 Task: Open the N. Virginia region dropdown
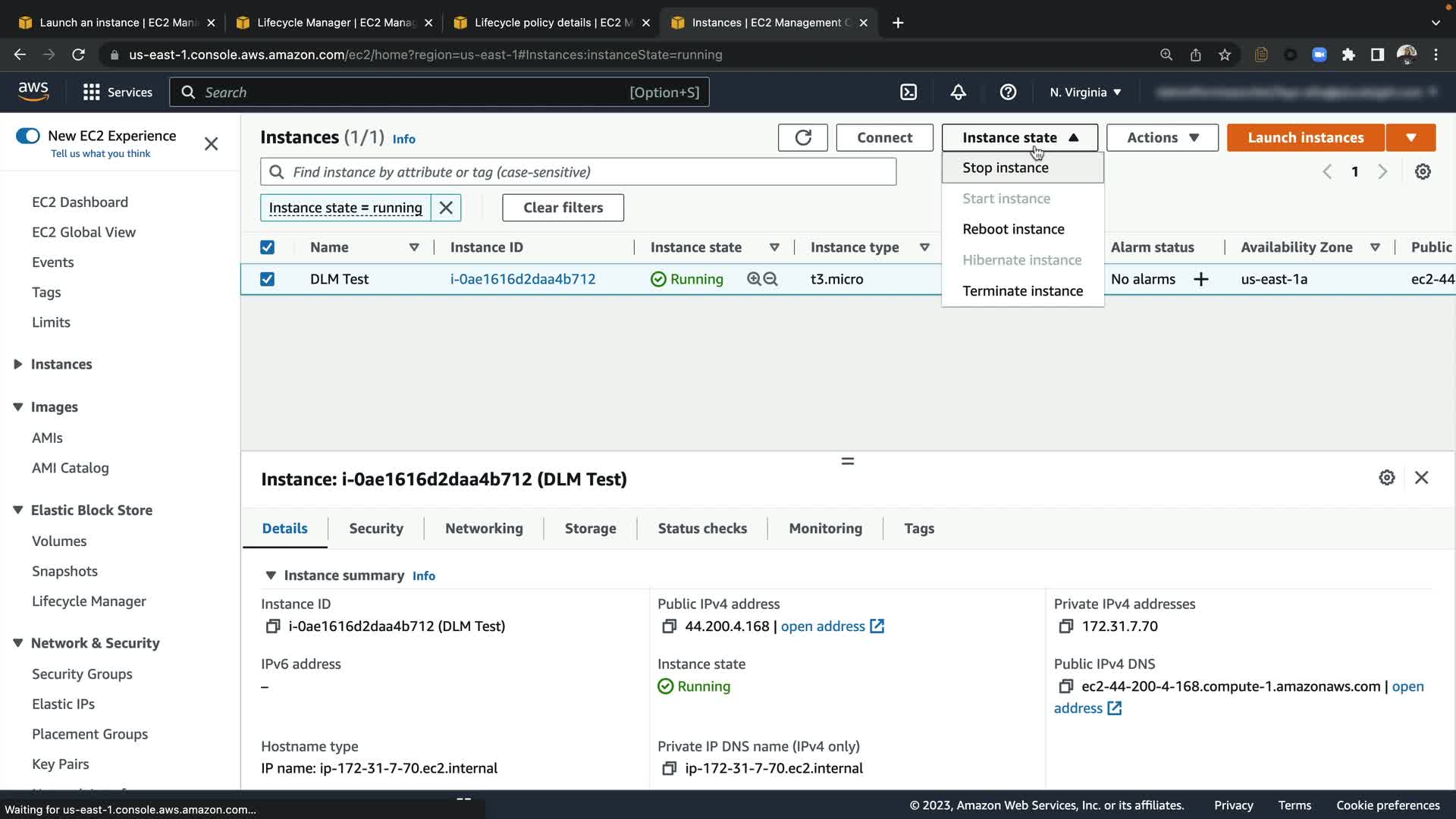pyautogui.click(x=1085, y=92)
